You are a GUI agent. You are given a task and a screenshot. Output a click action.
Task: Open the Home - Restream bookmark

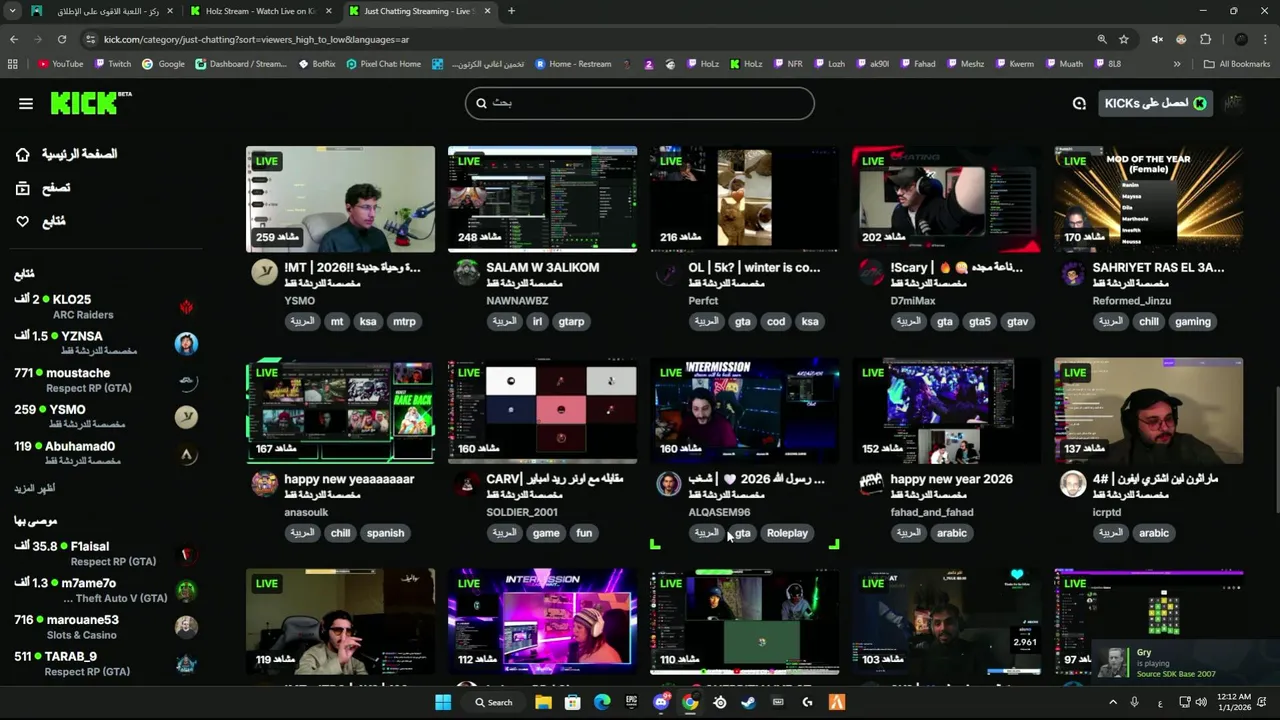573,64
